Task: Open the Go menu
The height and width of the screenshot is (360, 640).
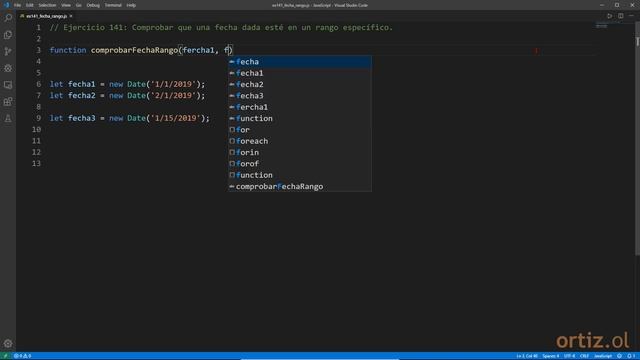Action: [79, 5]
